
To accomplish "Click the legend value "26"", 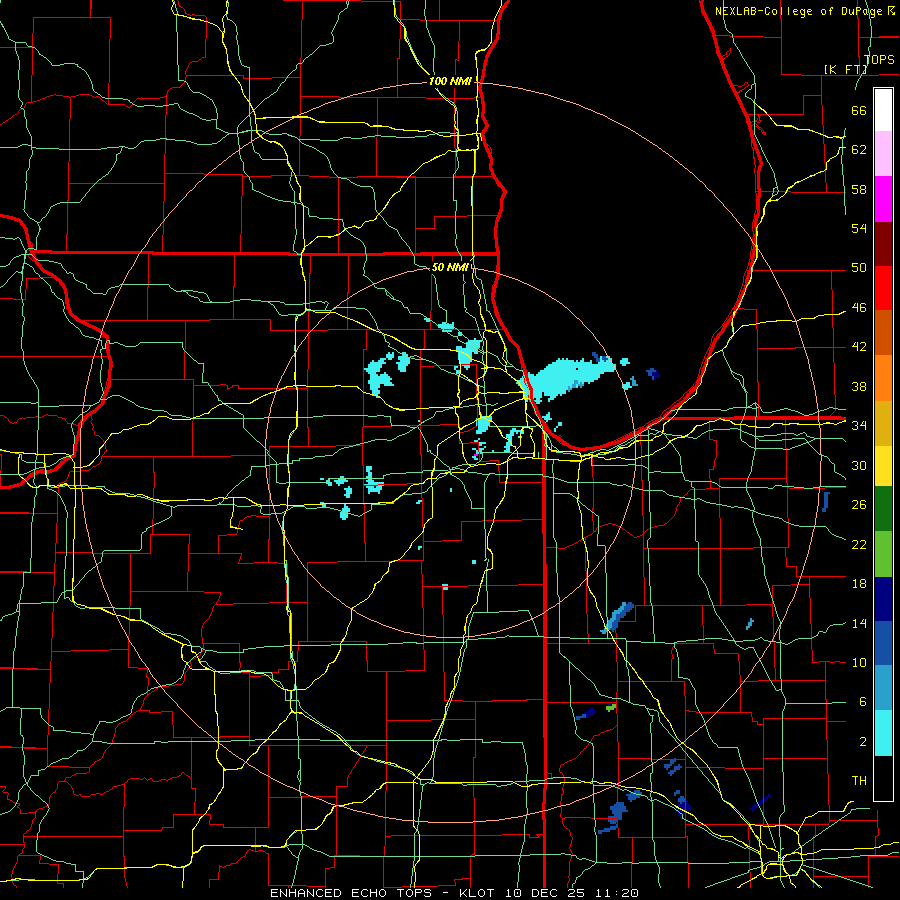I will point(859,505).
